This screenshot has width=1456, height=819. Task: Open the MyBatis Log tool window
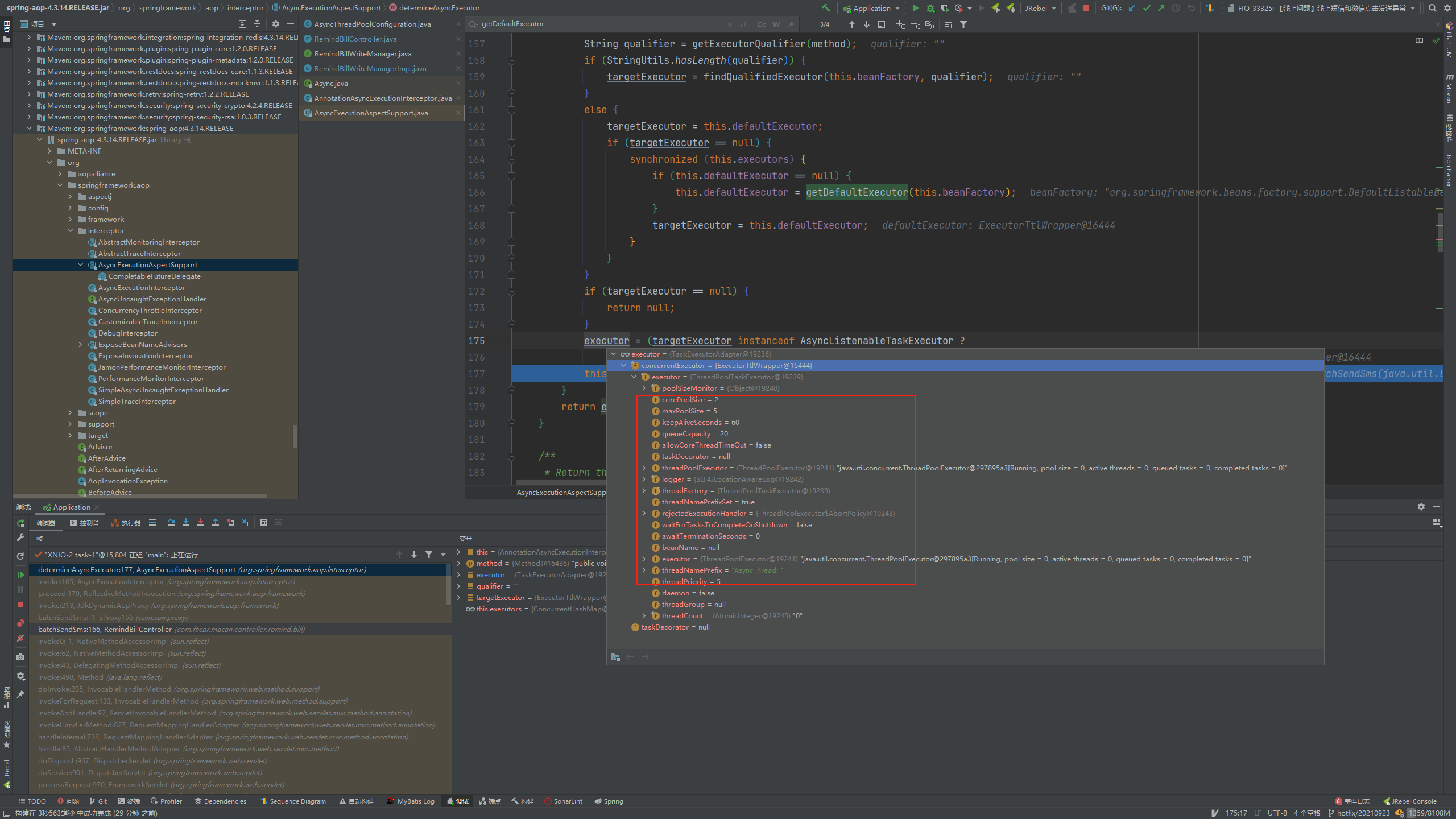pyautogui.click(x=411, y=801)
